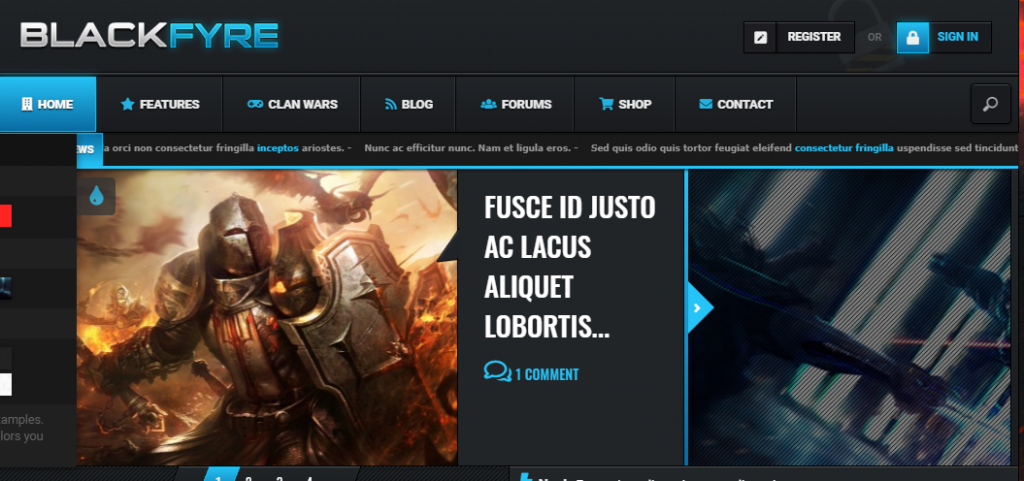Click the building icon in Home tab

[x=27, y=104]
